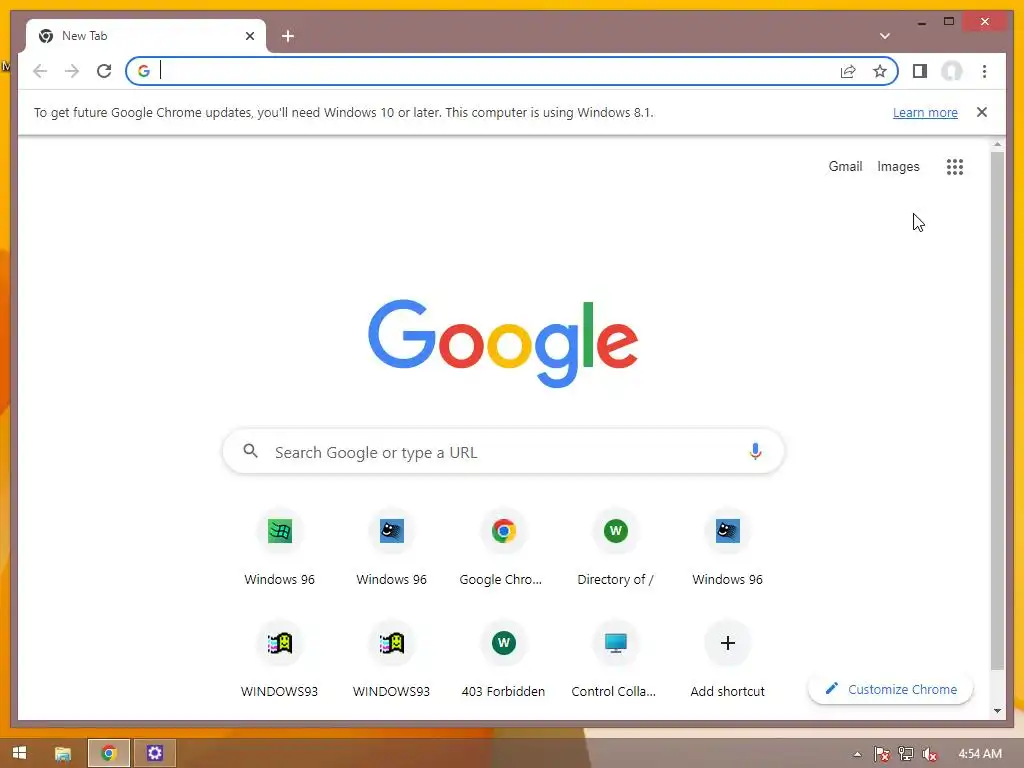Open Chrome's three-dot menu
This screenshot has height=768, width=1024.
coord(984,71)
